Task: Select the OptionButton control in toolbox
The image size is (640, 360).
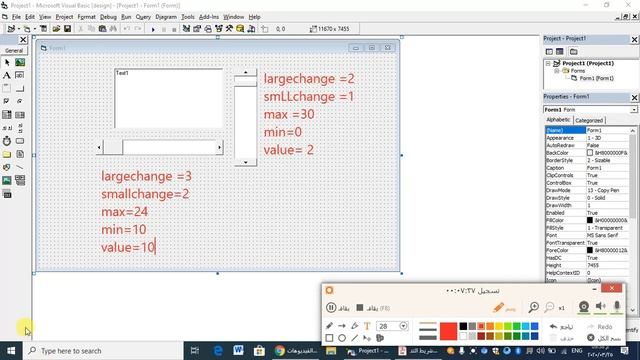Action: [x=20, y=101]
